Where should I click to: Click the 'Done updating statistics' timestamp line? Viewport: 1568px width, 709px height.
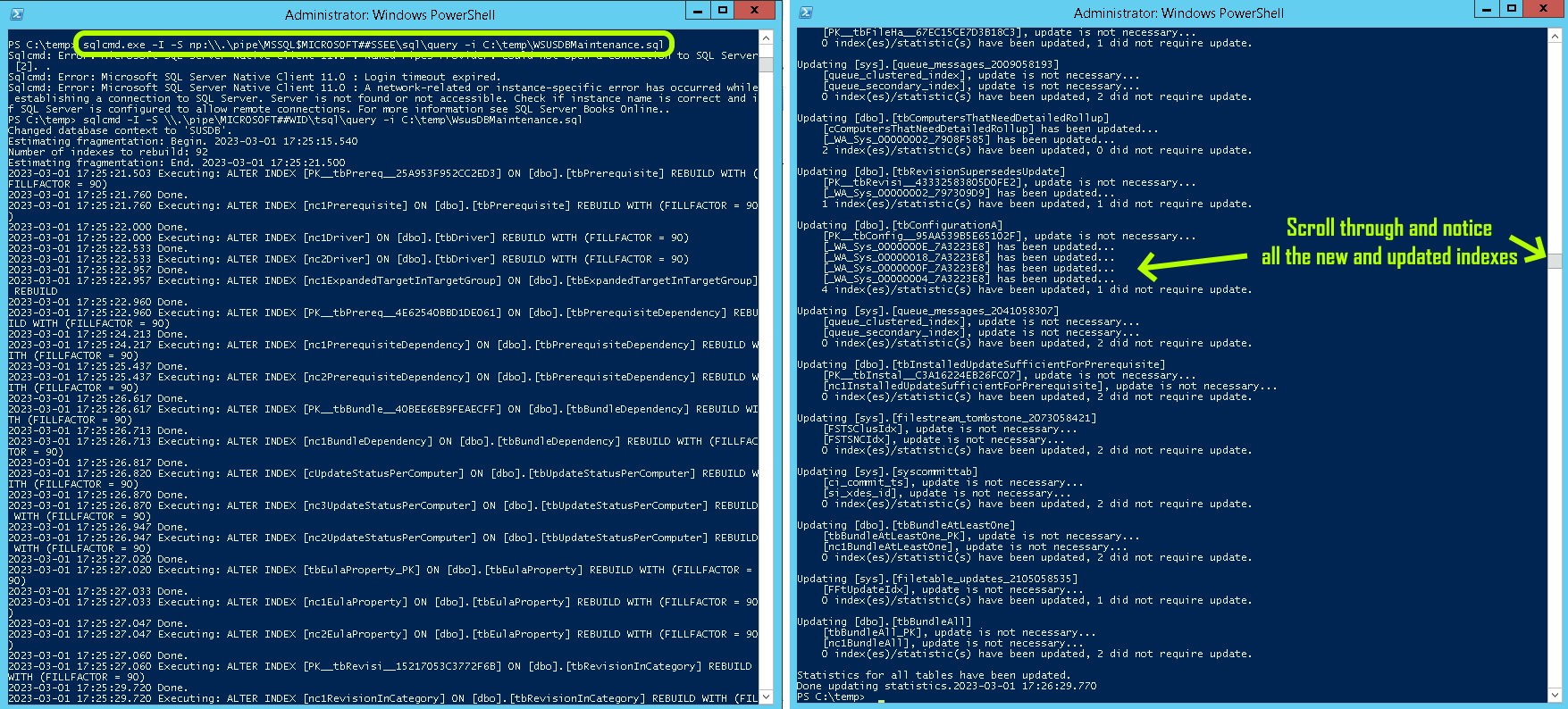(946, 686)
